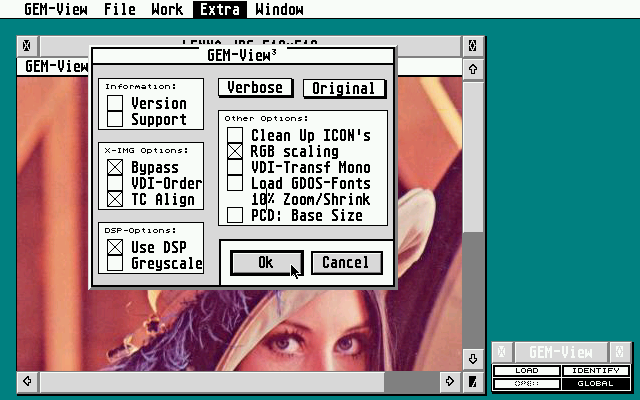Viewport: 640px width, 400px height.
Task: Click the down arrow of the image window scrollbar
Action: pyautogui.click(x=473, y=359)
